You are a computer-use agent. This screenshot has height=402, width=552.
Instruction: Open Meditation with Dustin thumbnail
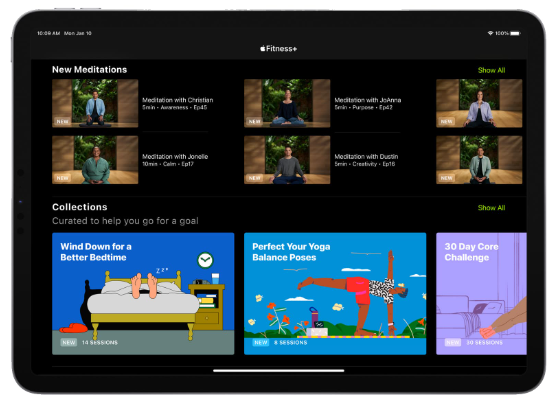[287, 160]
